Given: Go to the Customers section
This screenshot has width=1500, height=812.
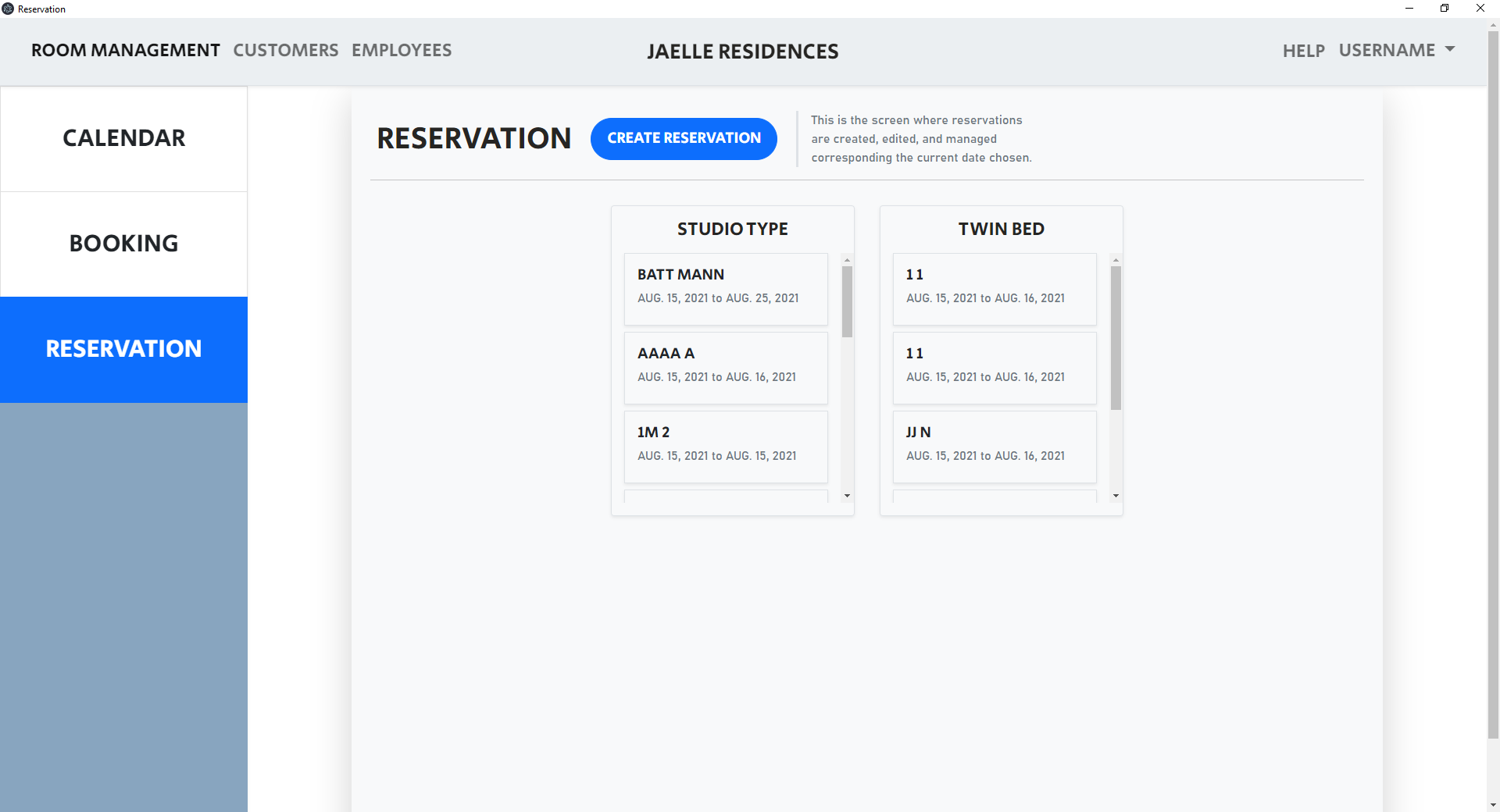Looking at the screenshot, I should click(x=286, y=50).
